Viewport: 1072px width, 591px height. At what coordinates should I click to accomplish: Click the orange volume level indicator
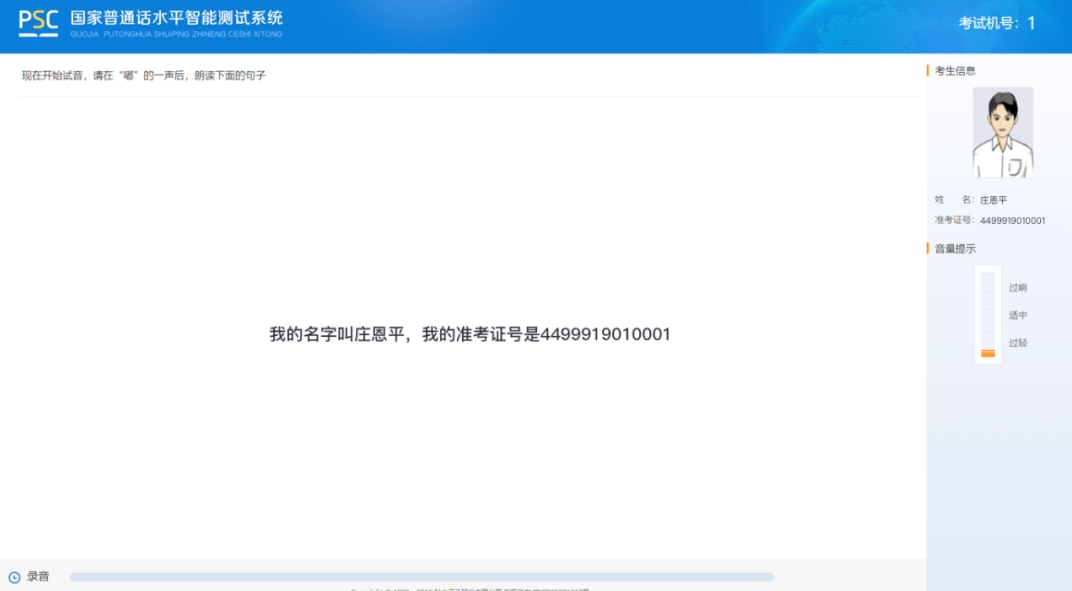coord(988,353)
